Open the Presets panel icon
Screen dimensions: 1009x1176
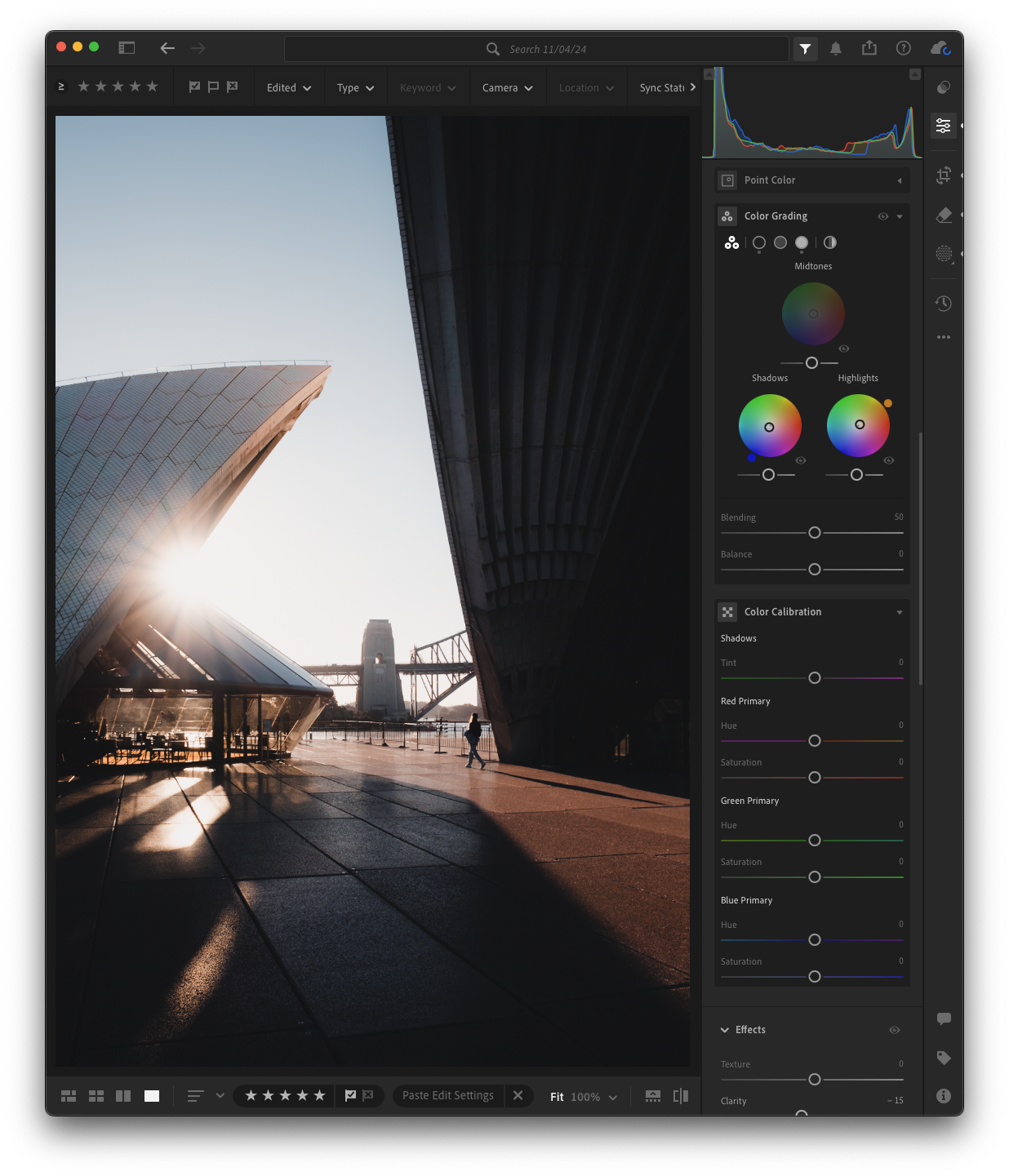(944, 87)
